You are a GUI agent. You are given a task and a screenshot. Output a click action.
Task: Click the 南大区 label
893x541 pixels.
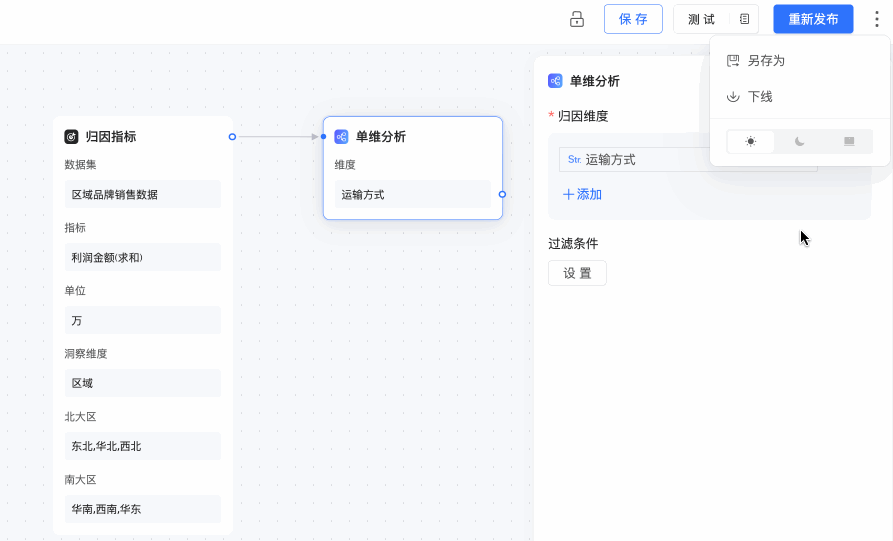(x=80, y=479)
